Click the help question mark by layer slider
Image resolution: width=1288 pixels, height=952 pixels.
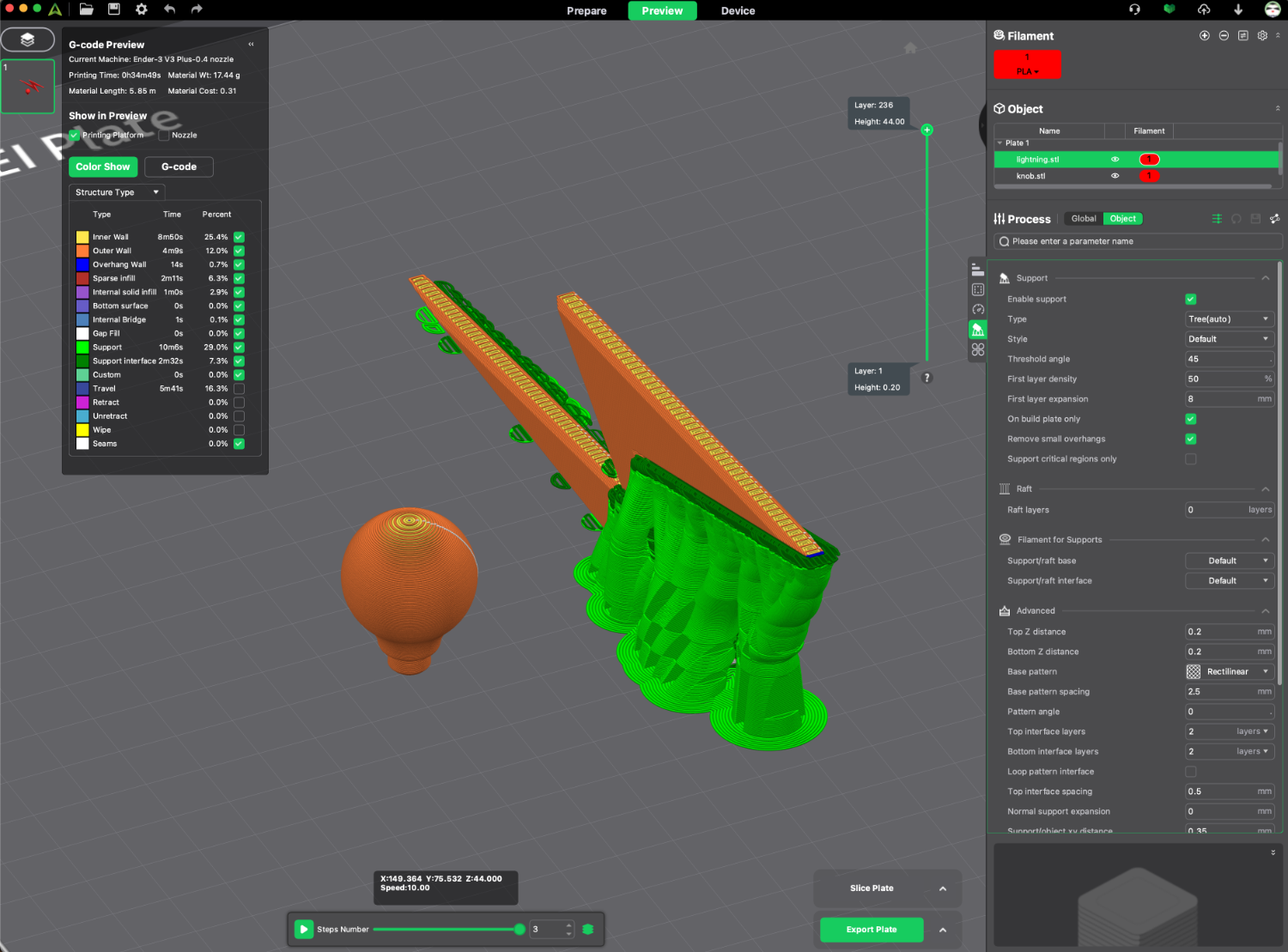pos(927,378)
